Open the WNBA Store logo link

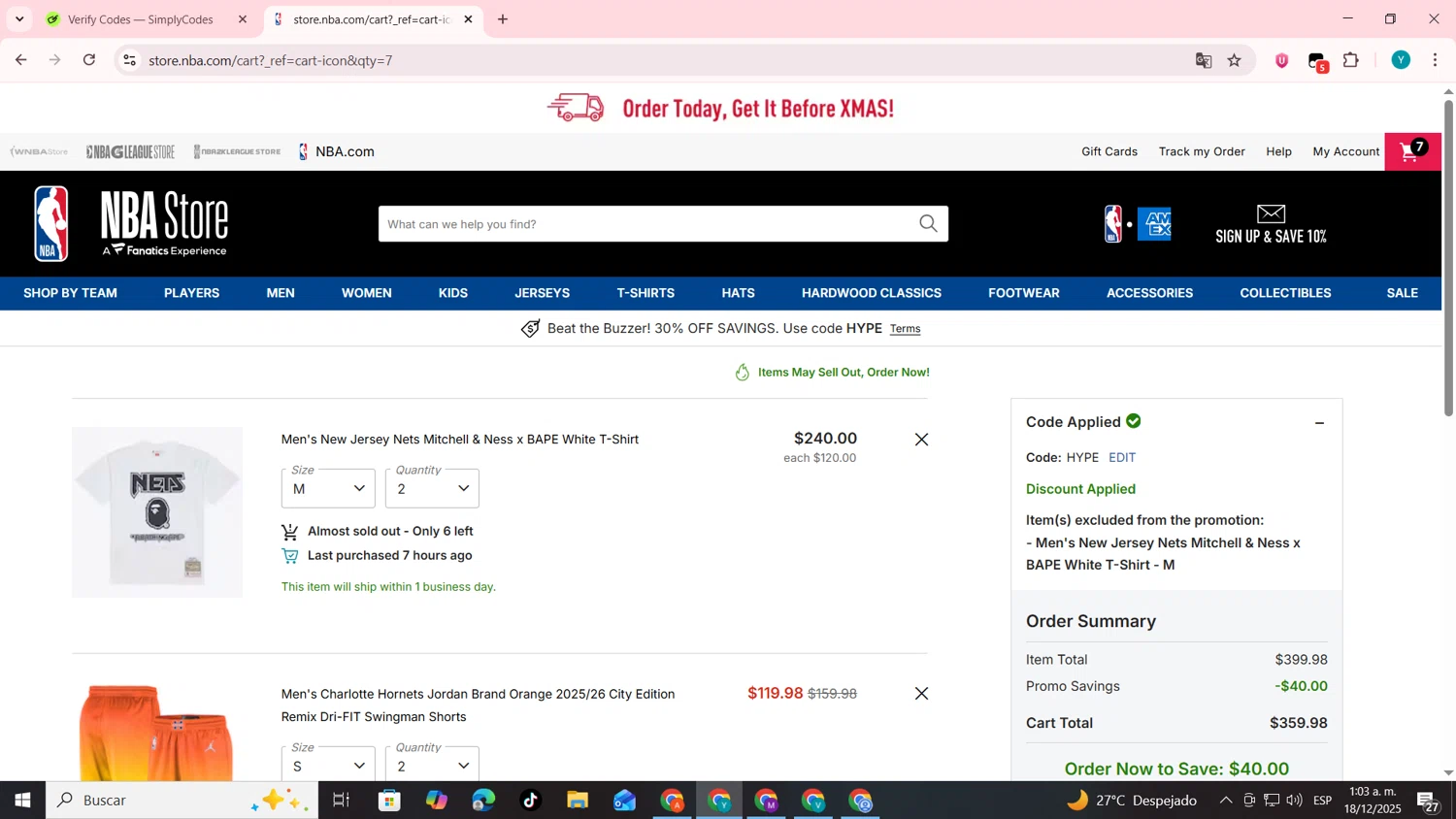39,151
